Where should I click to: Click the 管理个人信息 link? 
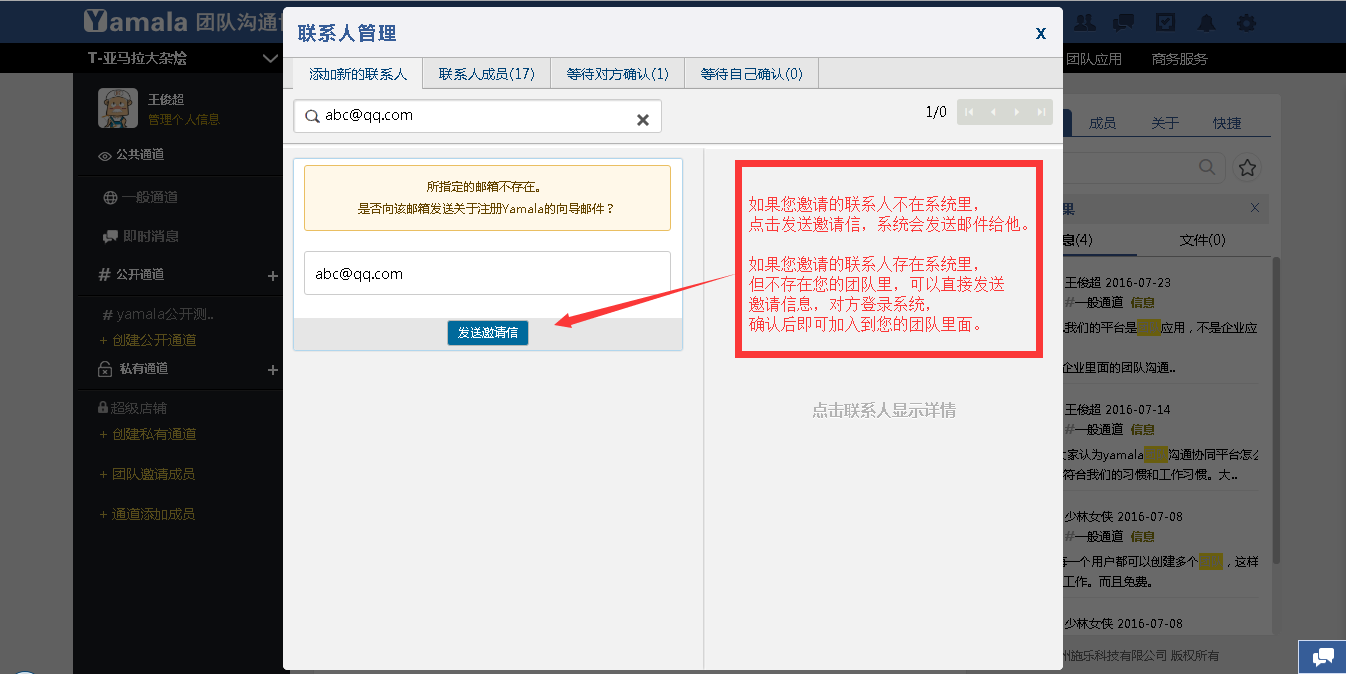[x=184, y=120]
